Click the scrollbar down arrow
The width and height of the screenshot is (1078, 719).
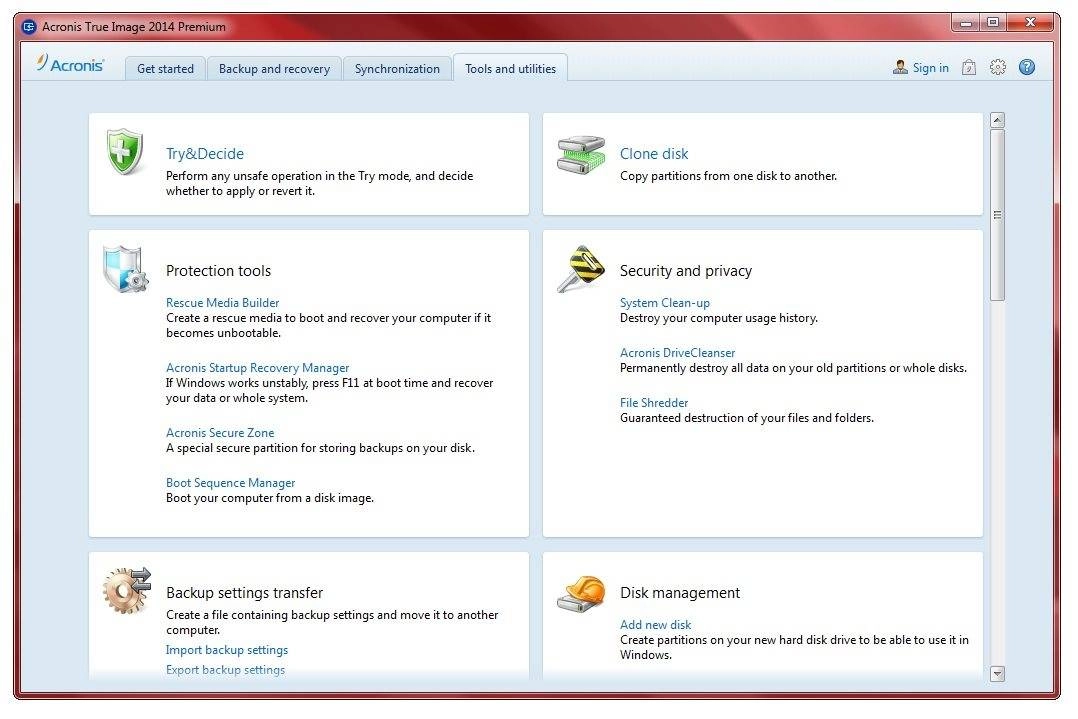[x=998, y=673]
